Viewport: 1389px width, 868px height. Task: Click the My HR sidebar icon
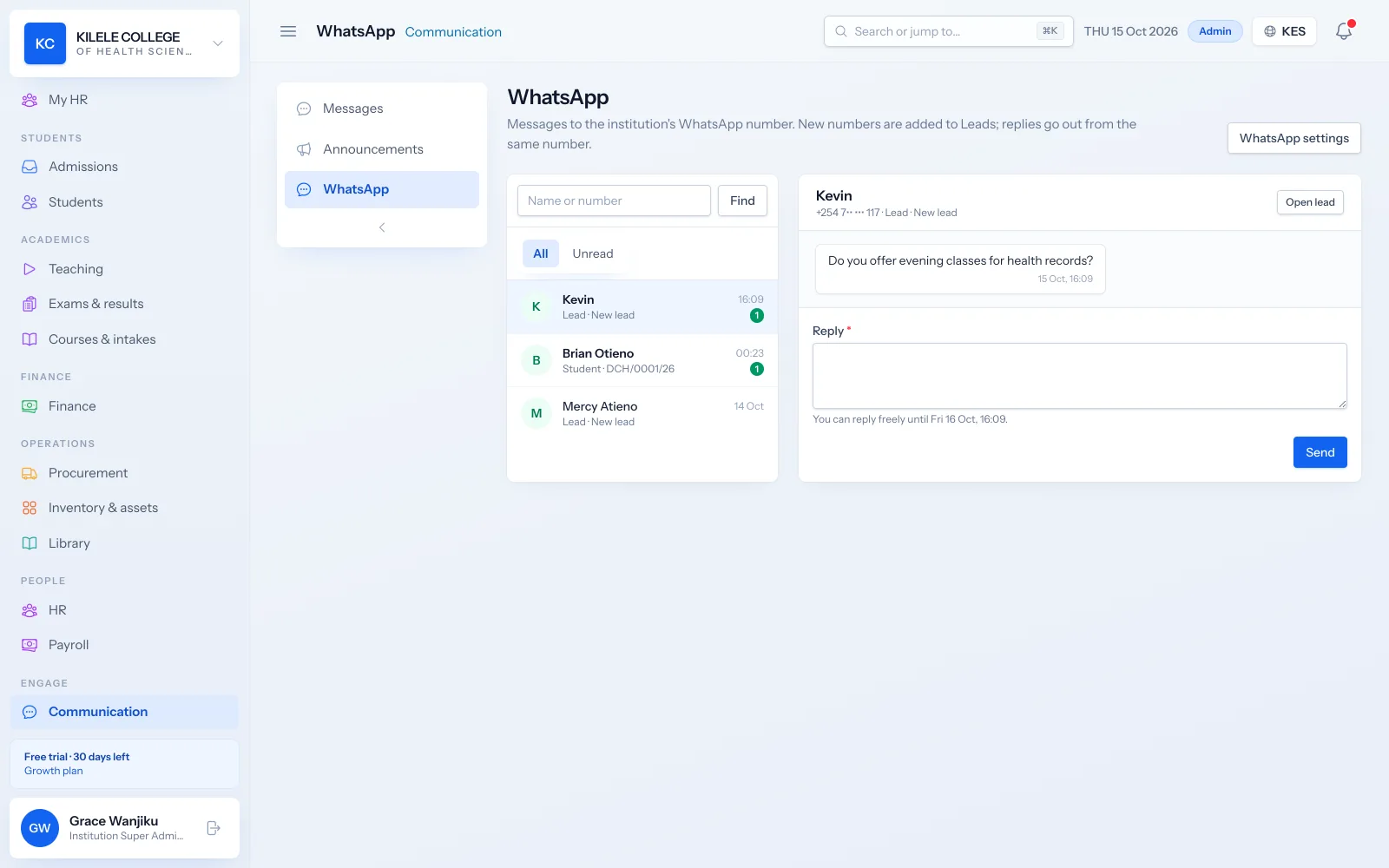click(30, 100)
